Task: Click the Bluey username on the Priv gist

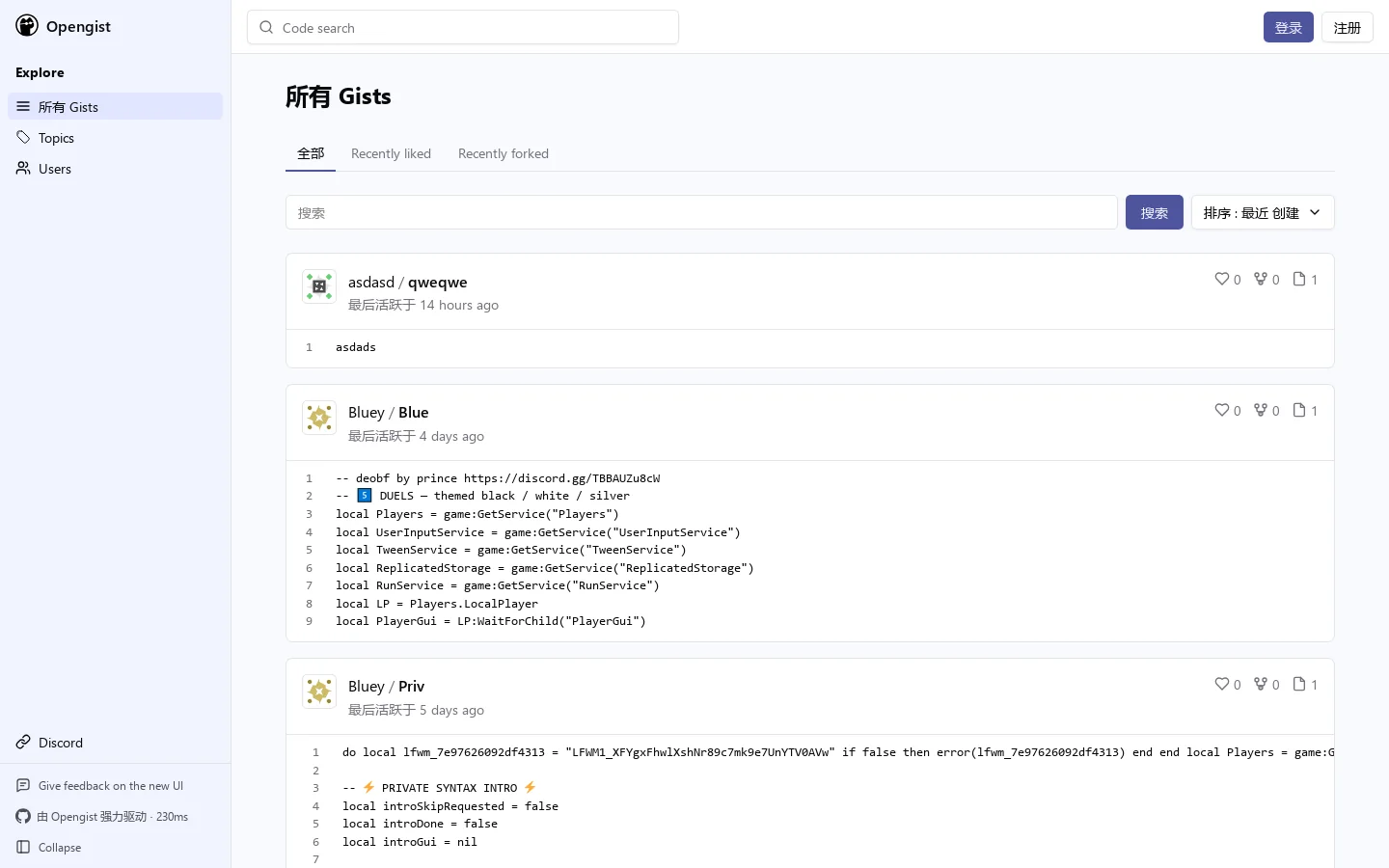Action: pyautogui.click(x=367, y=687)
